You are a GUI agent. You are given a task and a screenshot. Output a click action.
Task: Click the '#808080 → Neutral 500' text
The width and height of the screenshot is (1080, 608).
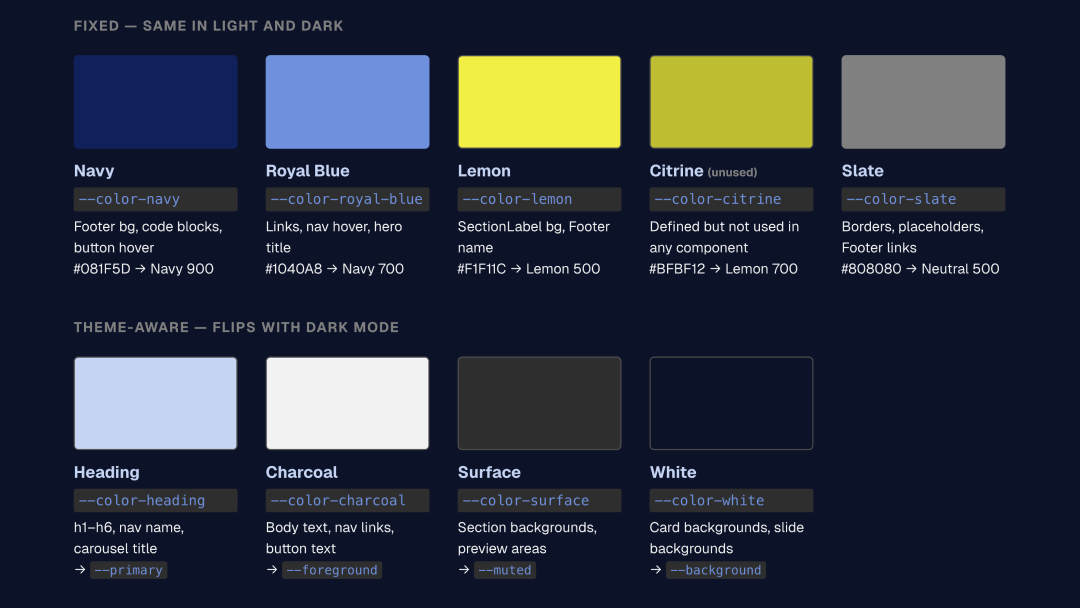point(920,269)
